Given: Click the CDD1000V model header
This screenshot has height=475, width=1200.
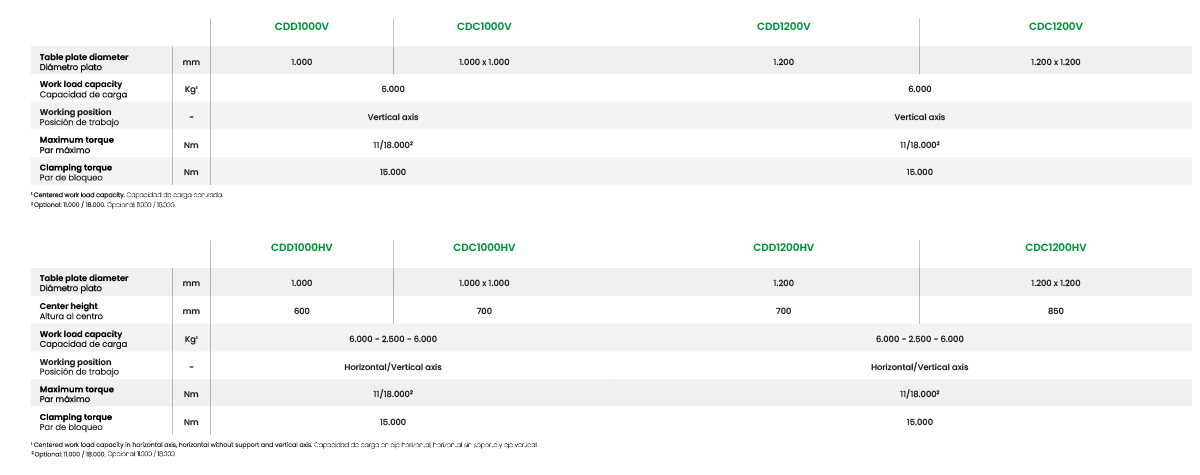Looking at the screenshot, I should [x=301, y=26].
